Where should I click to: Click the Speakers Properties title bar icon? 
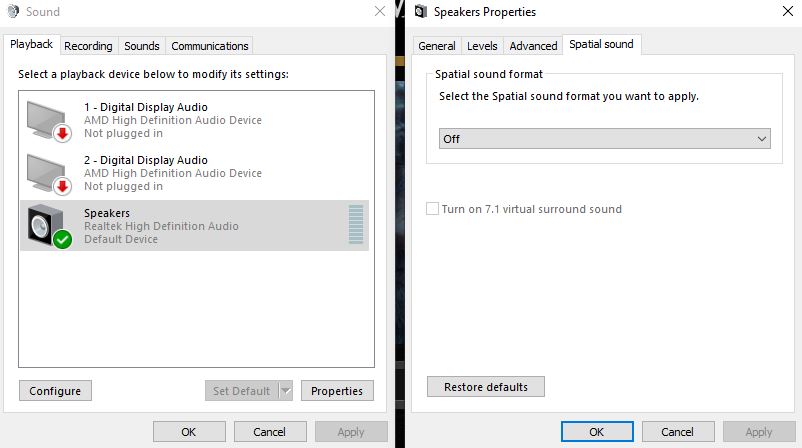420,11
